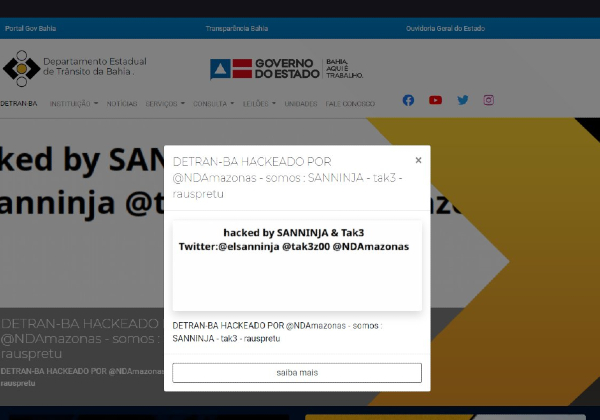Click popup description 'SANNINJA - tak3 - rauspretu'
The height and width of the screenshot is (420, 600).
pyautogui.click(x=226, y=339)
